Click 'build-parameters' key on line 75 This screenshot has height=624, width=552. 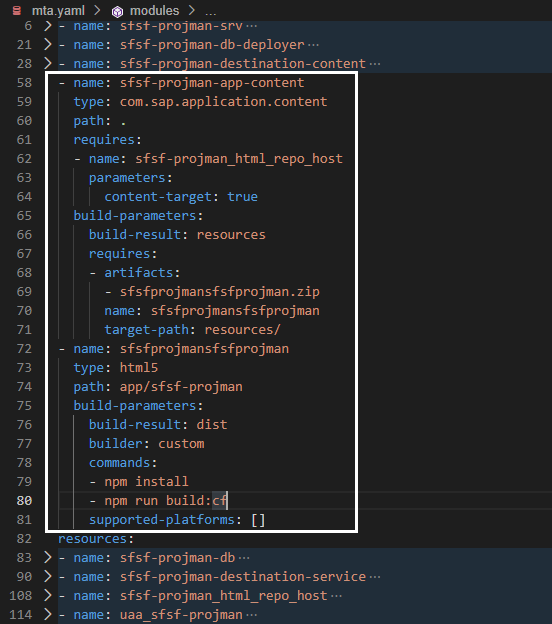tap(135, 406)
